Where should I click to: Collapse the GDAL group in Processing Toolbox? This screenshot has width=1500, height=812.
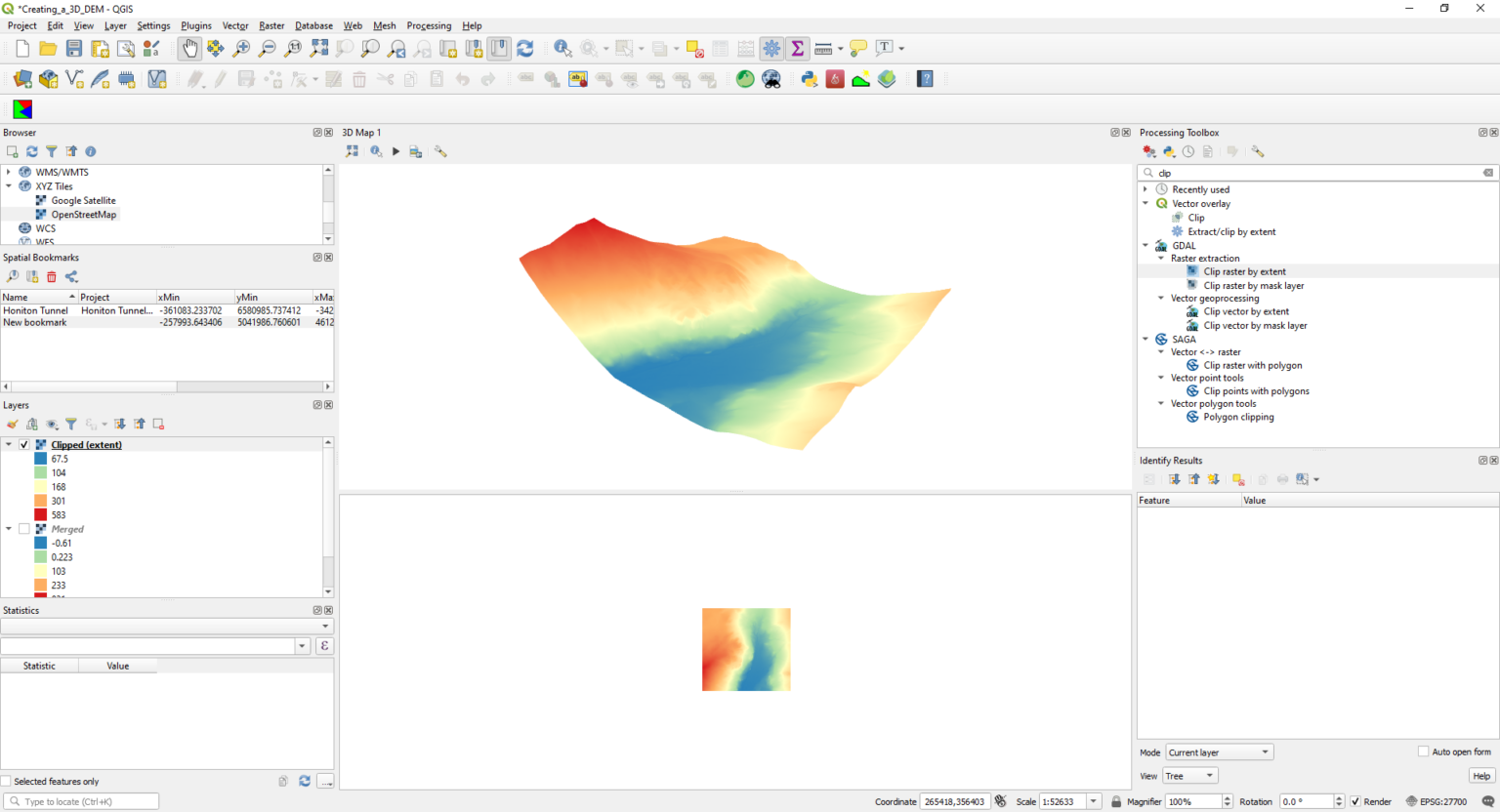tap(1146, 246)
